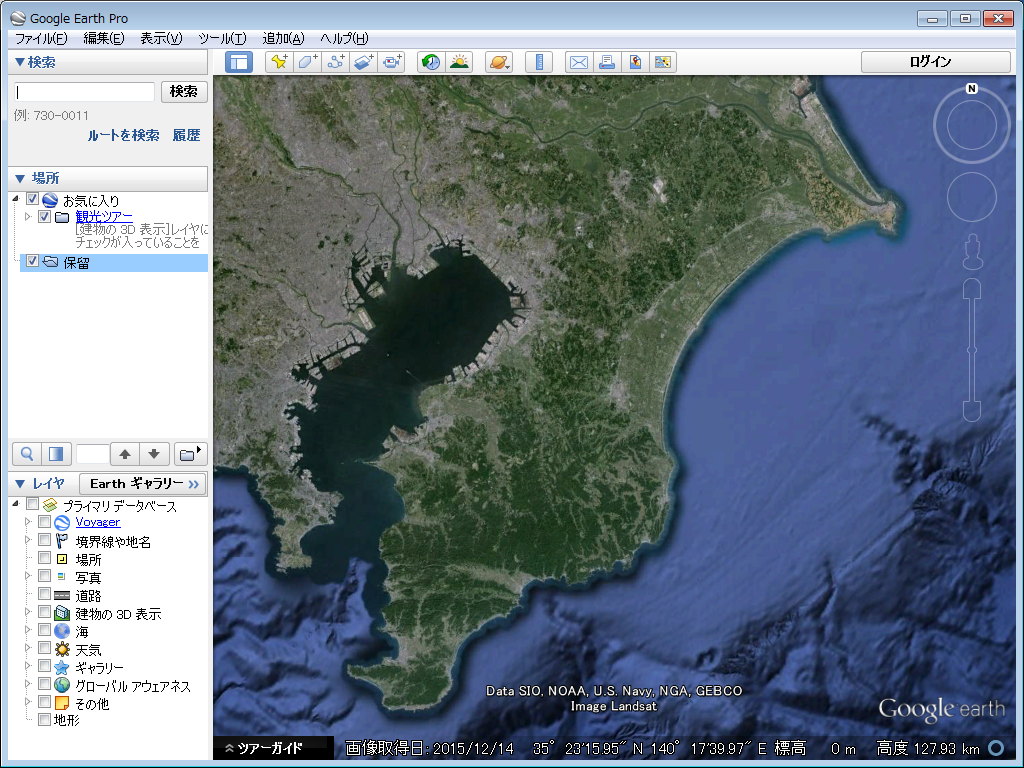Toggle the sidebar visibility button
The height and width of the screenshot is (768, 1024).
coord(239,63)
